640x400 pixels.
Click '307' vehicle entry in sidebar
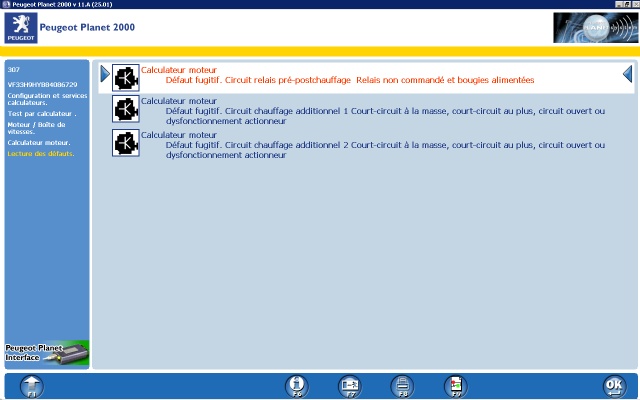click(x=13, y=70)
